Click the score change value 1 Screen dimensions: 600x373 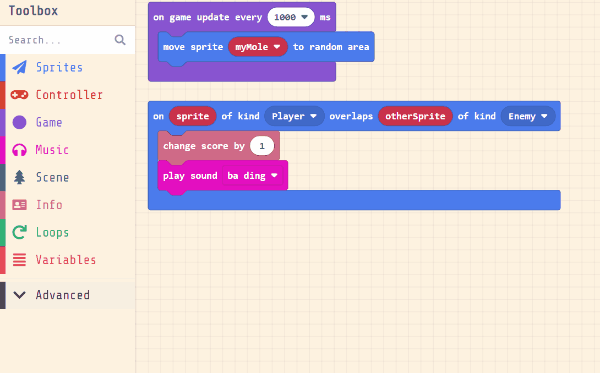tap(262, 146)
